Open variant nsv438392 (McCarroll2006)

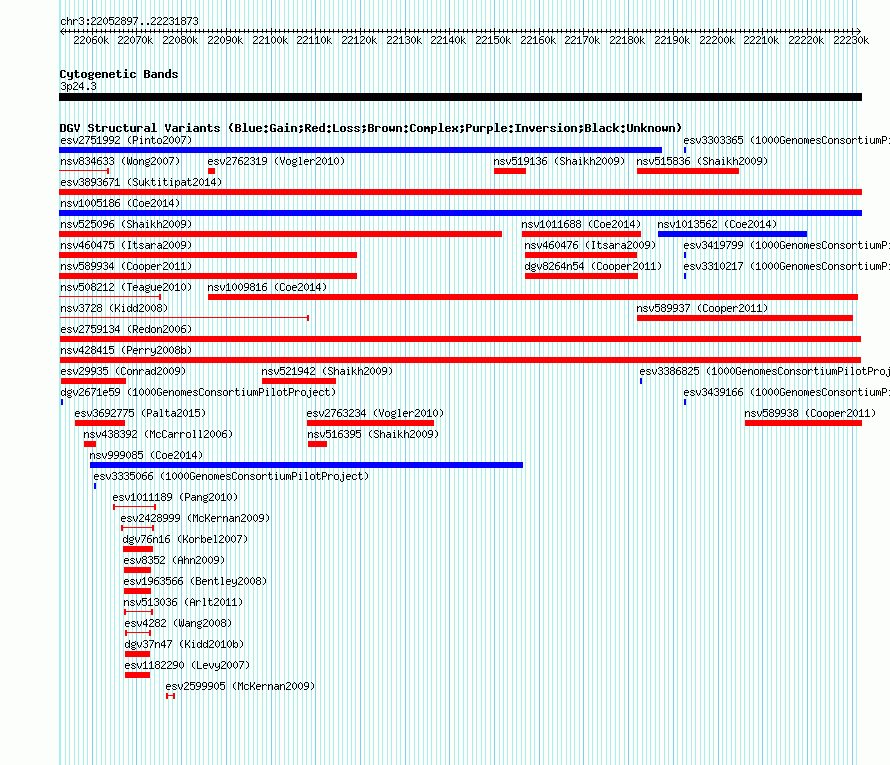[158, 434]
